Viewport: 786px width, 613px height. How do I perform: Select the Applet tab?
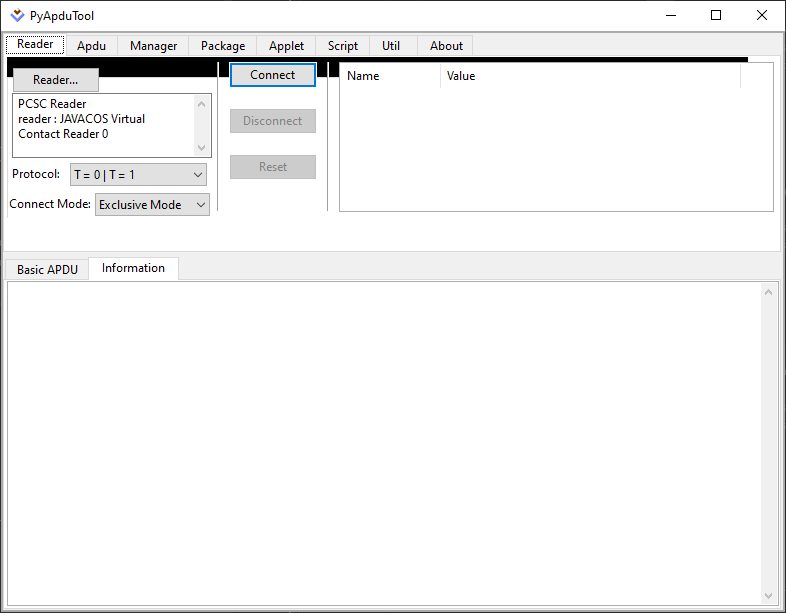(x=286, y=46)
